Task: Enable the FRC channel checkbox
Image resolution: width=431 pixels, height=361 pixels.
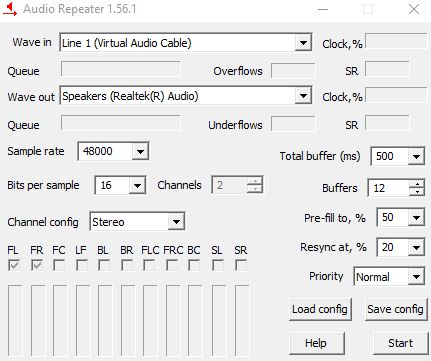Action: coord(172,265)
